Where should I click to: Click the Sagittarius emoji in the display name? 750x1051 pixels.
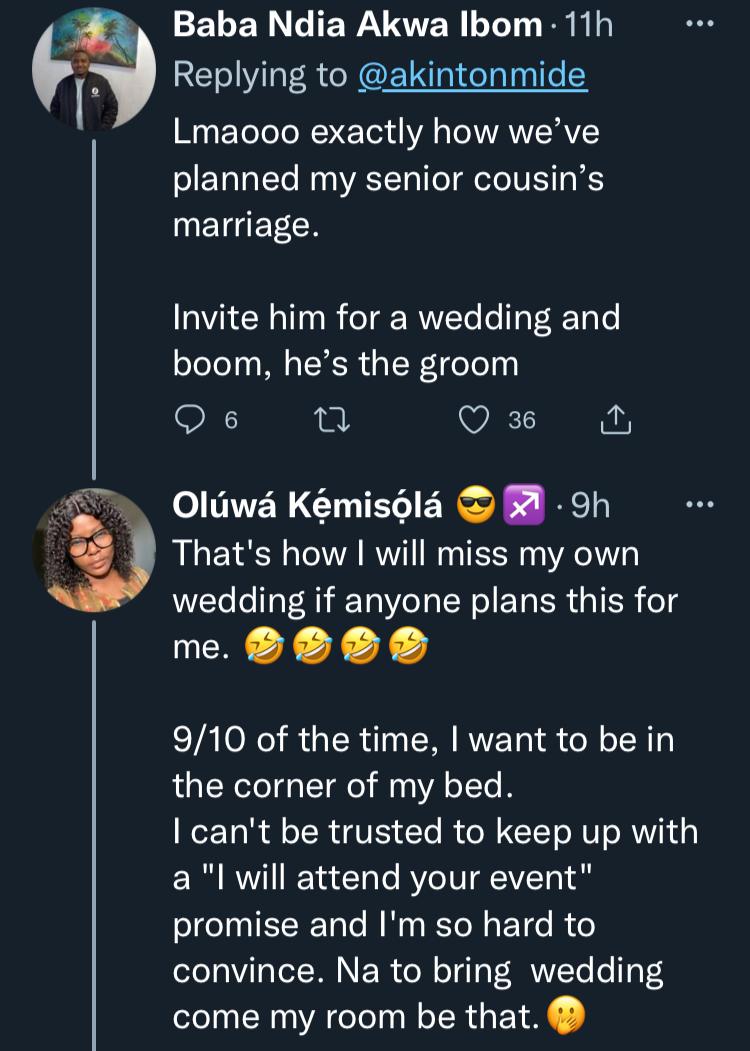pos(521,507)
